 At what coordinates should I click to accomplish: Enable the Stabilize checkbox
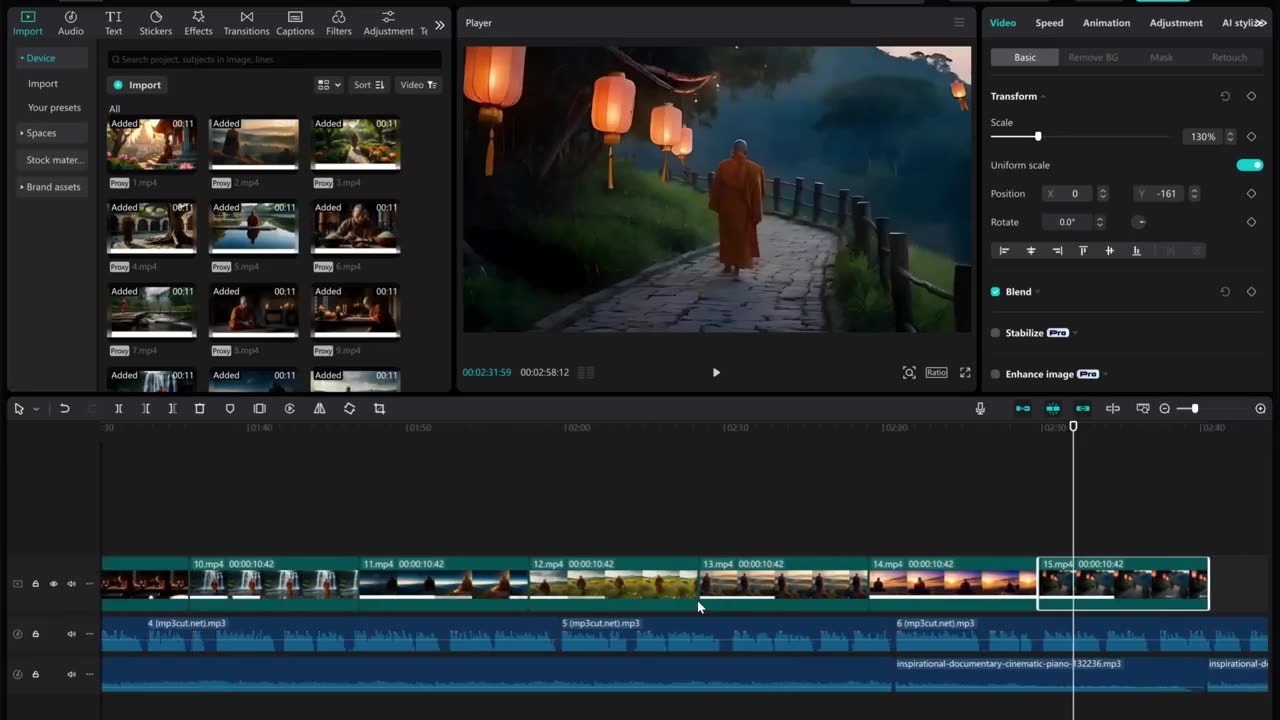[995, 333]
